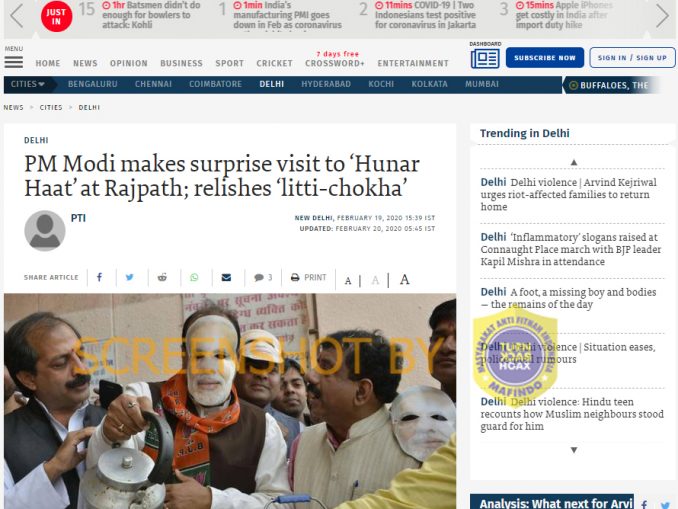Show previous trending Delhi stories
This screenshot has height=509, width=678.
tap(574, 162)
